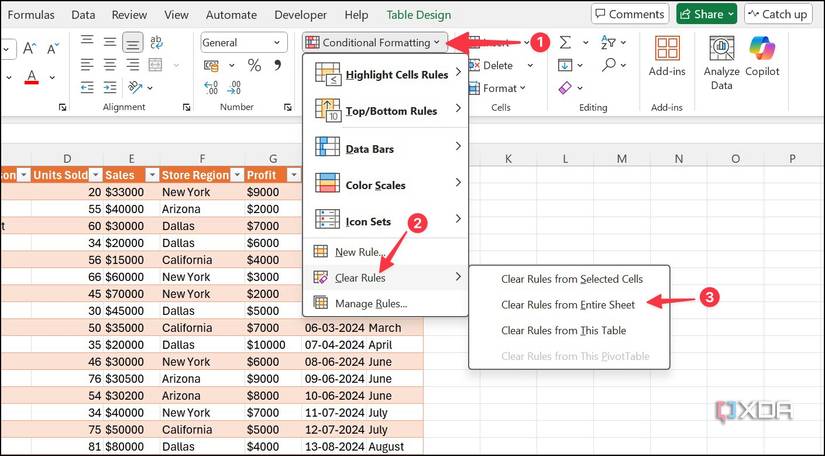Viewport: 825px width, 456px height.
Task: Switch to the Data ribbon tab
Action: [83, 15]
